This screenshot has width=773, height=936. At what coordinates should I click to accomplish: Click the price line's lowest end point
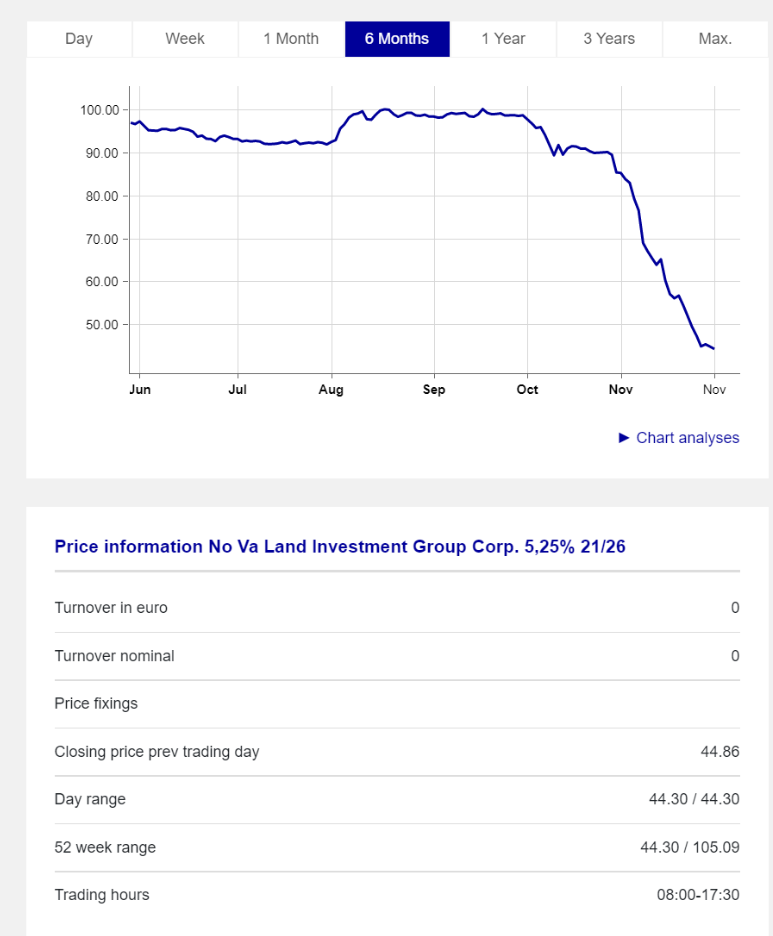coord(713,349)
